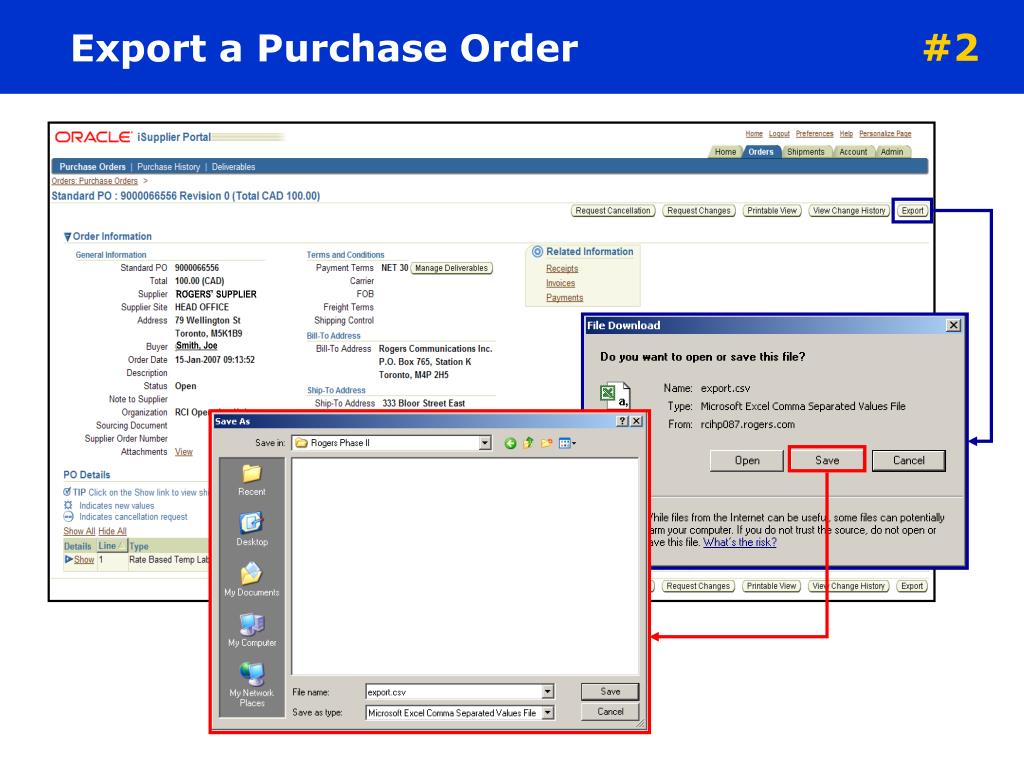Viewport: 1024px width, 768px height.
Task: Switch to the Orders tab
Action: pyautogui.click(x=761, y=152)
